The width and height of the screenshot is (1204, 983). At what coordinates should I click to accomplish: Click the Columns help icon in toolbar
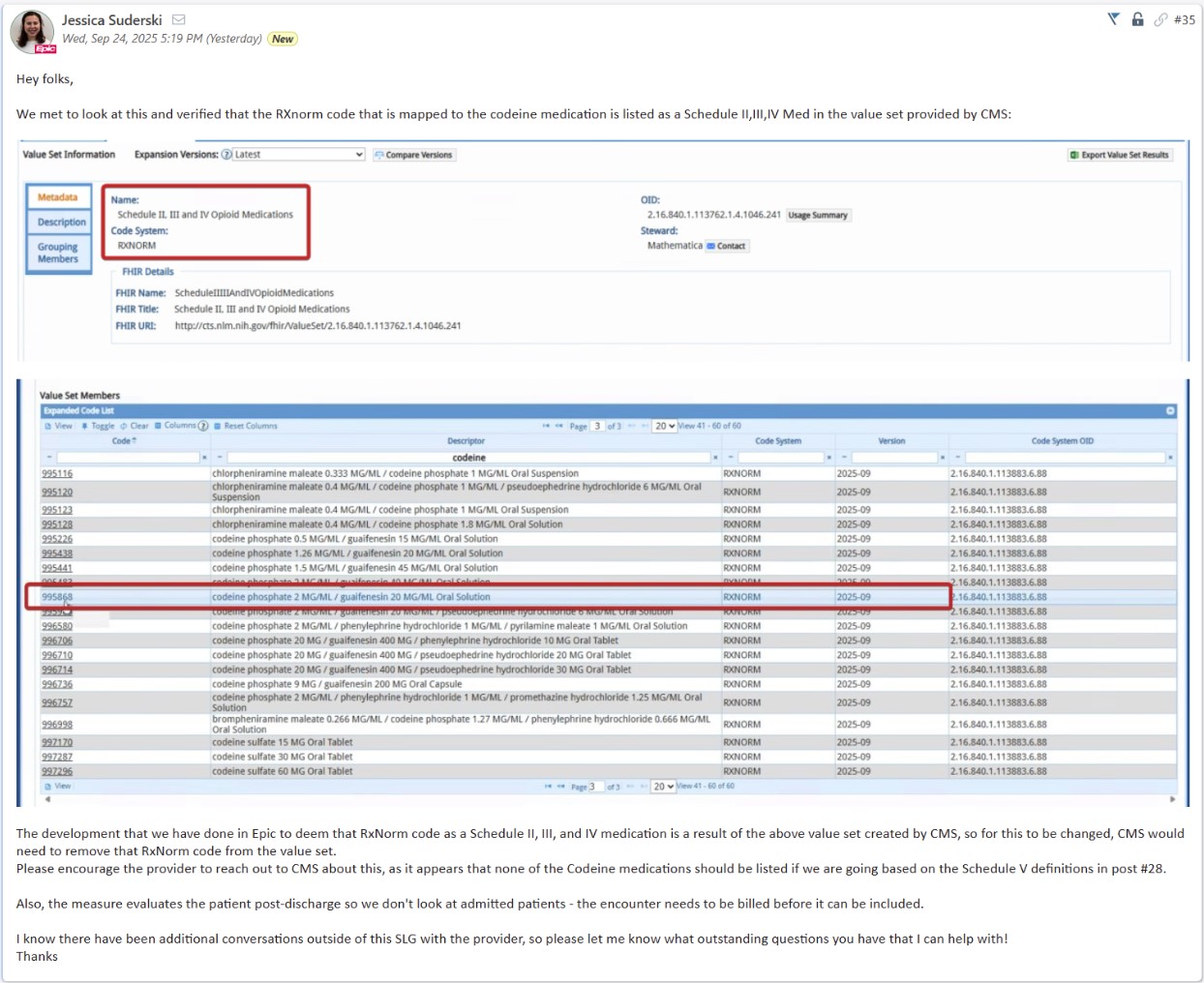(x=203, y=426)
